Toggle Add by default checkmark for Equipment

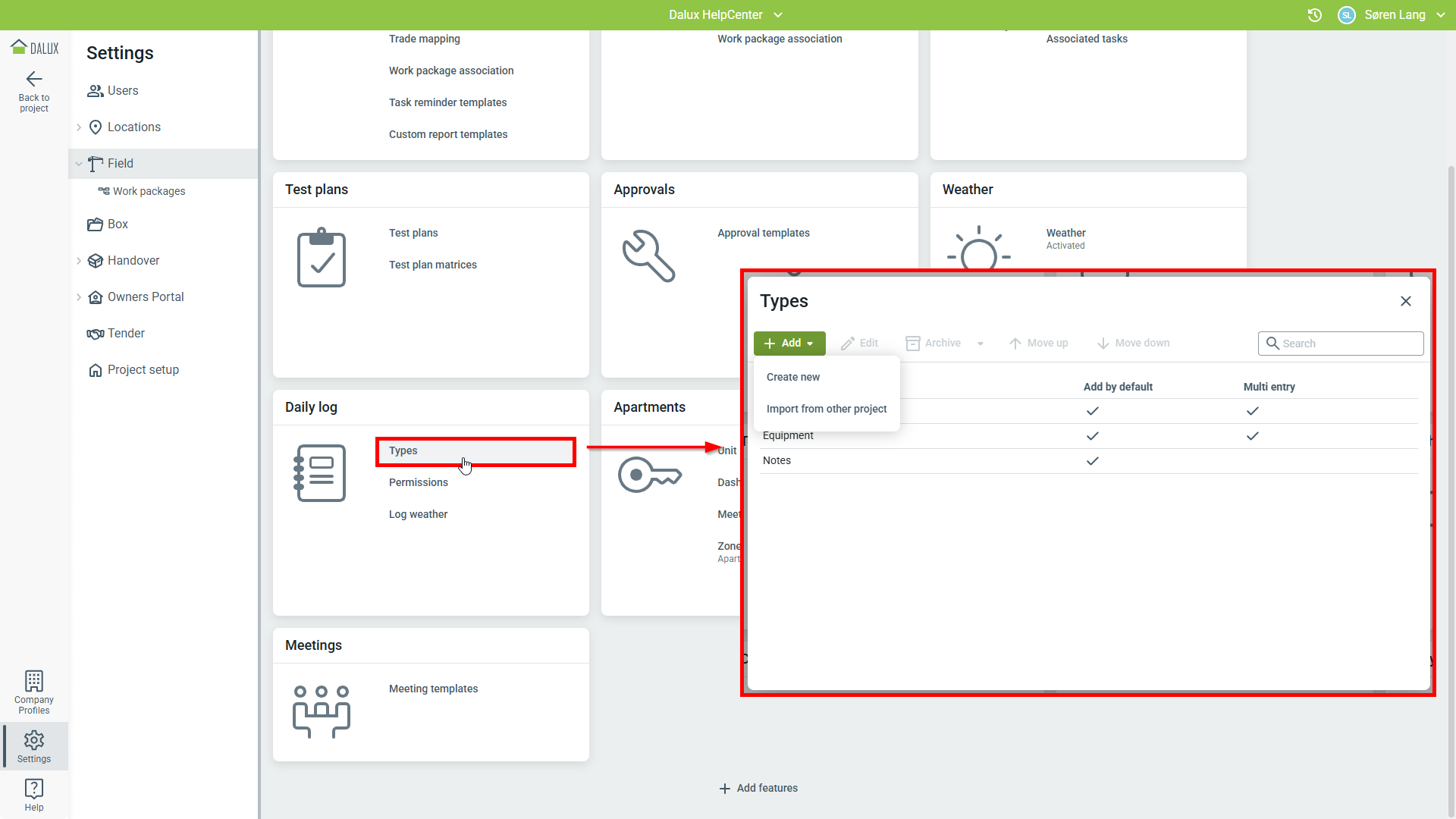(1092, 436)
